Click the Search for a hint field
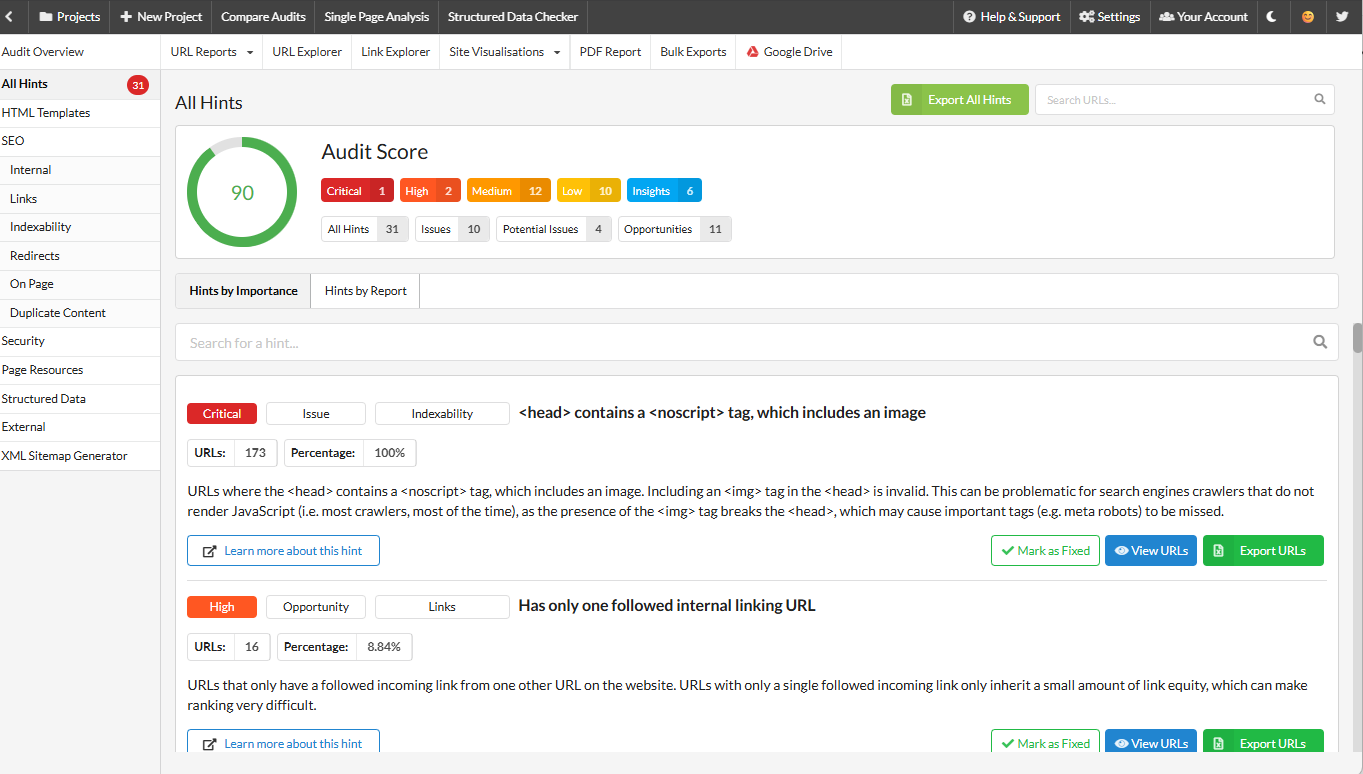Image resolution: width=1363 pixels, height=774 pixels. pos(740,342)
